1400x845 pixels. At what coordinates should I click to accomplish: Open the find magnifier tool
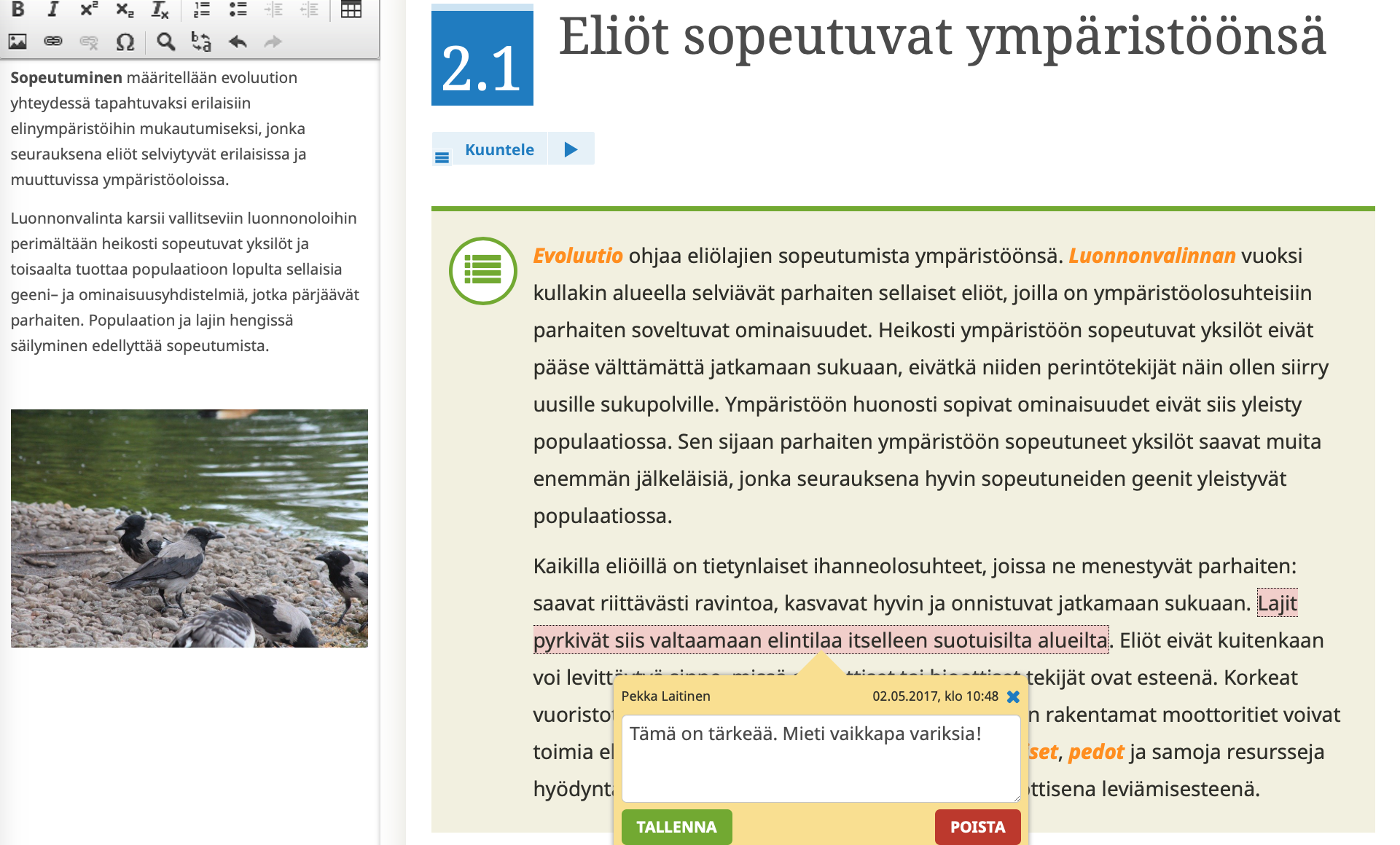coord(165,42)
